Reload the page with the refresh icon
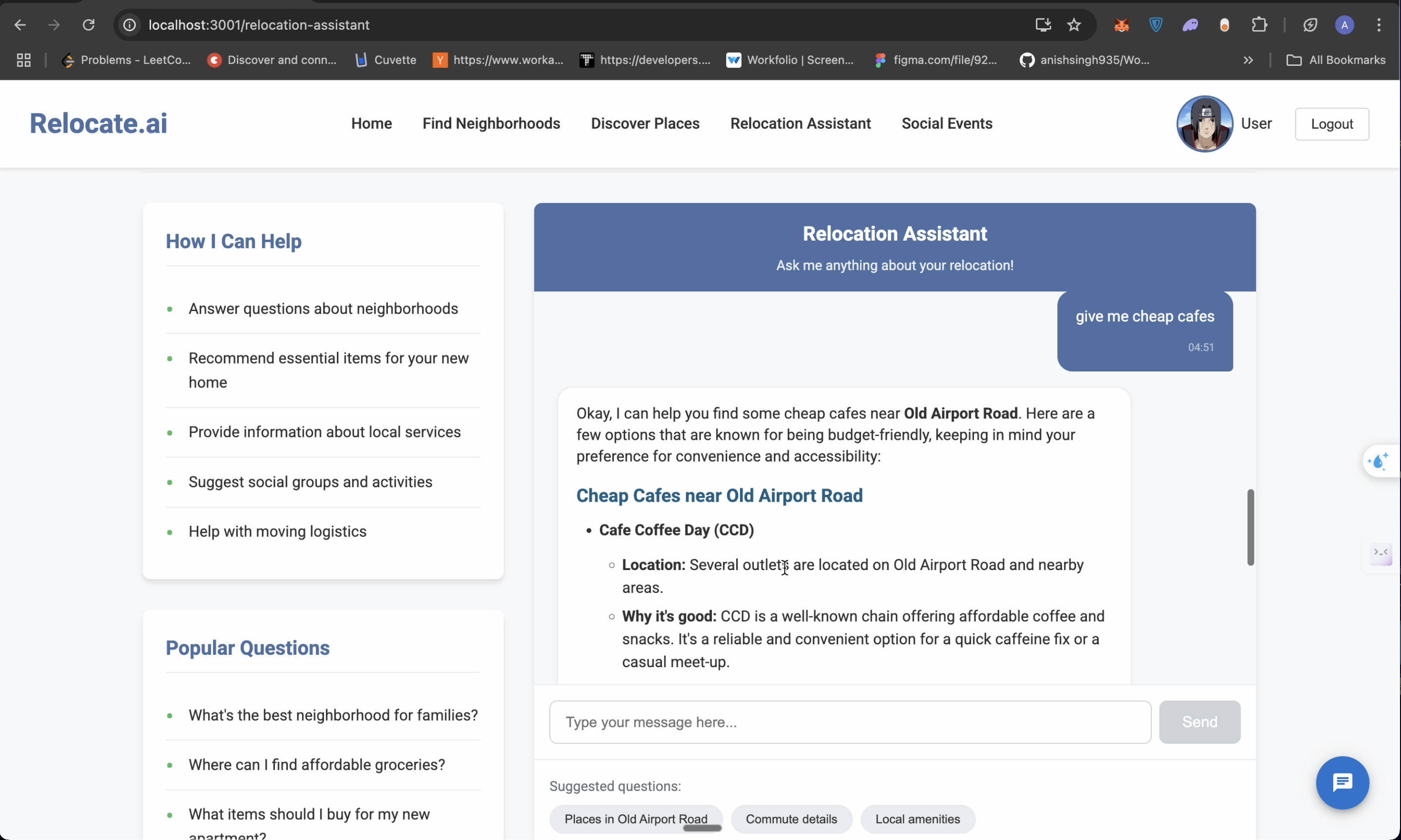Image resolution: width=1401 pixels, height=840 pixels. [88, 25]
